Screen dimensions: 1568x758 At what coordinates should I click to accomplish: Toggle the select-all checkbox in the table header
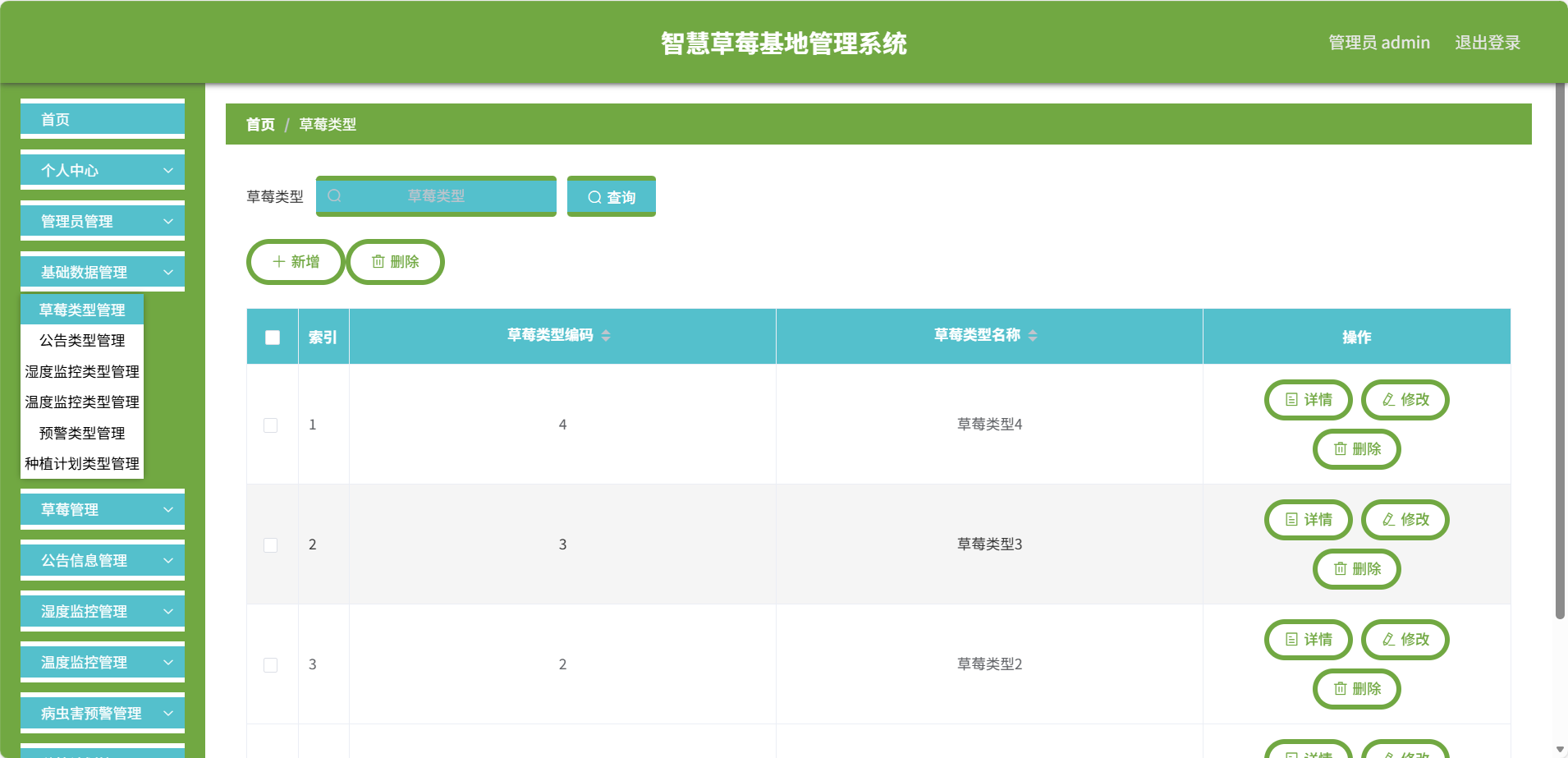click(273, 337)
